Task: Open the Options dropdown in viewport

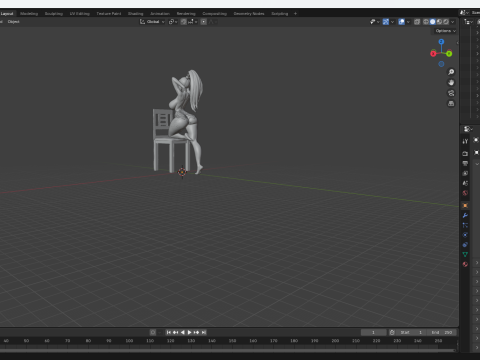Action: 445,31
